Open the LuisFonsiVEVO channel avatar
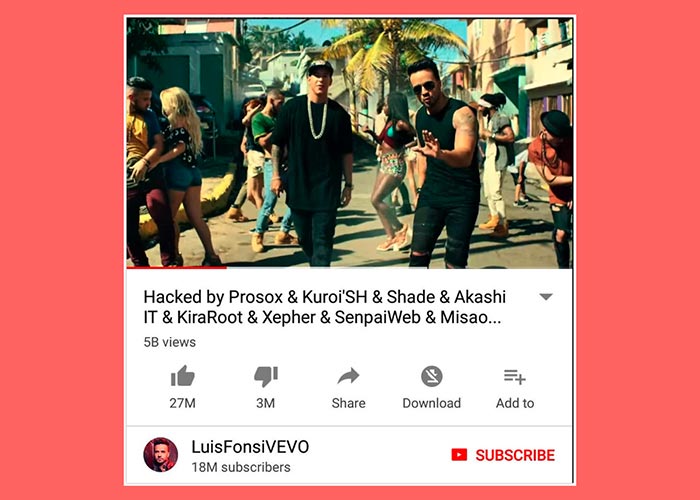 [161, 454]
